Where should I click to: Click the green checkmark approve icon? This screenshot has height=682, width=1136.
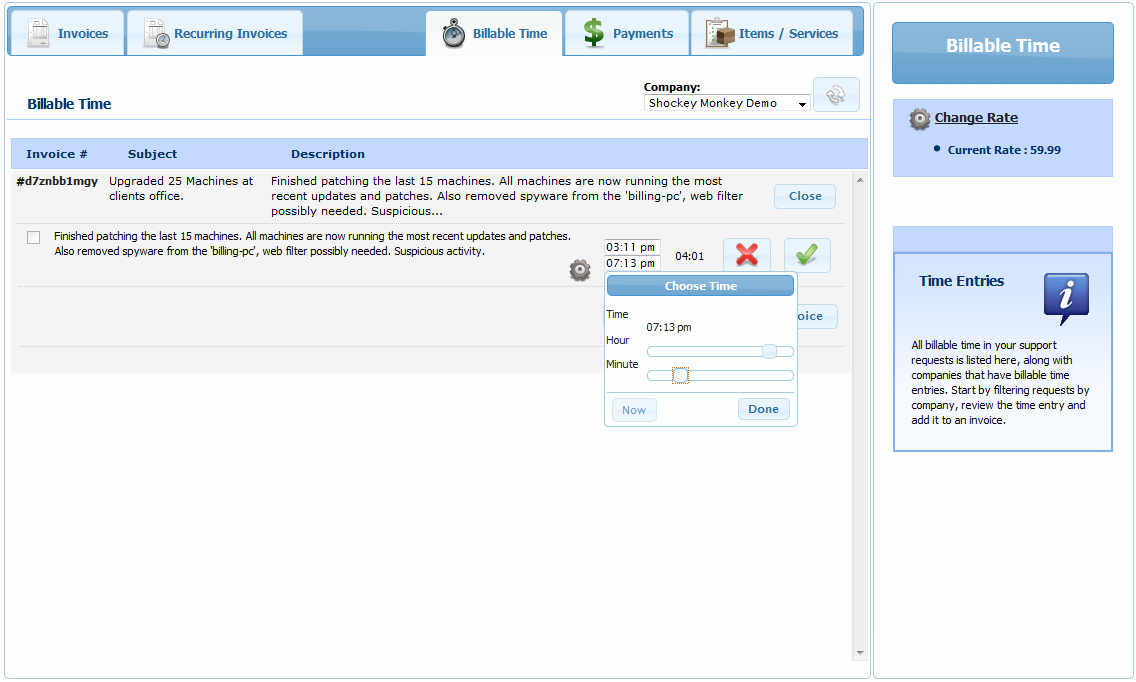coord(807,255)
